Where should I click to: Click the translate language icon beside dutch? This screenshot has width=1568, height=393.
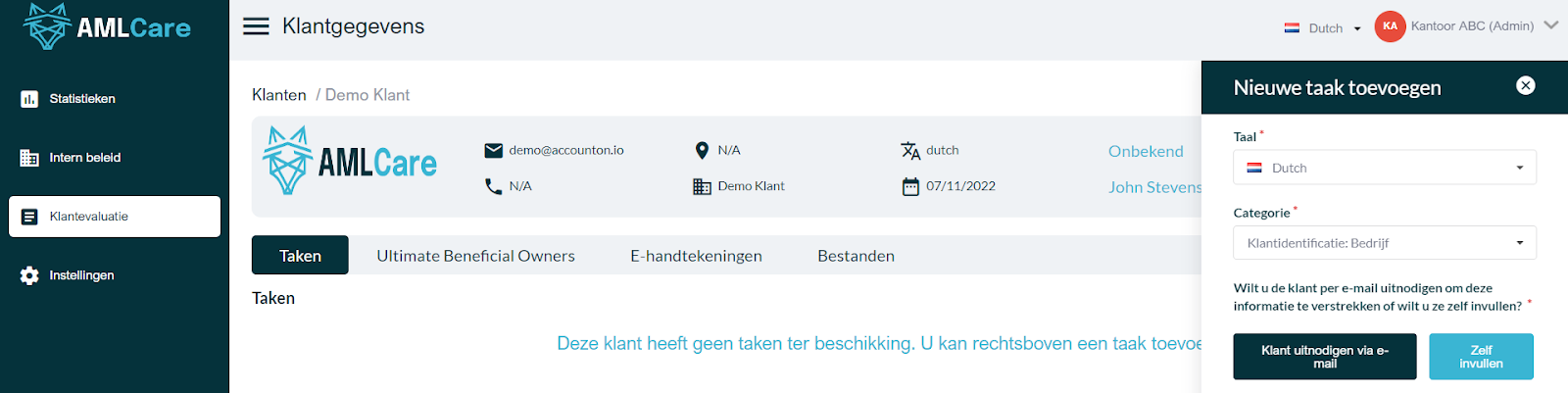[x=910, y=150]
